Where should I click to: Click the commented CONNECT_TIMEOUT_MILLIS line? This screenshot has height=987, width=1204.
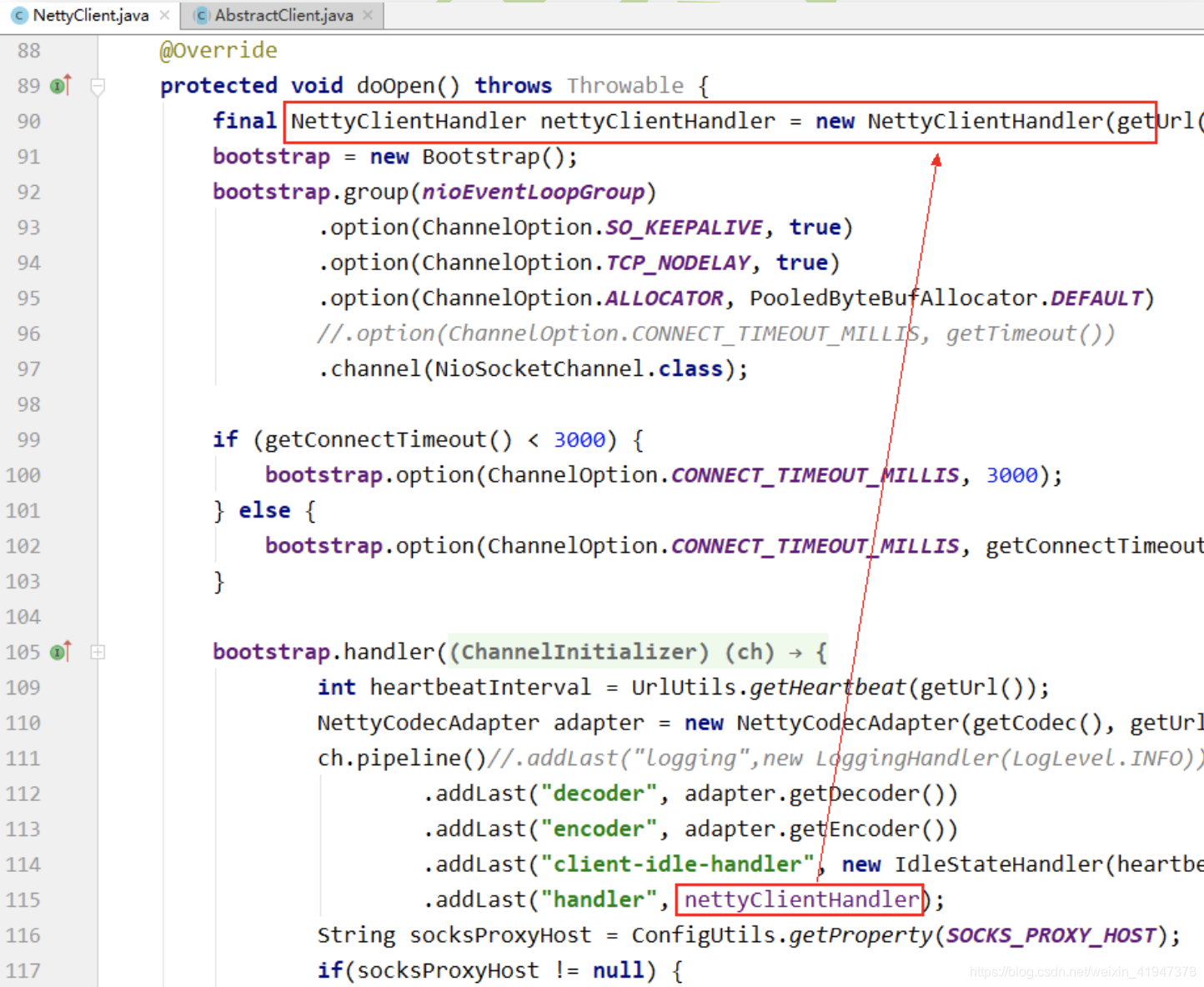(715, 334)
